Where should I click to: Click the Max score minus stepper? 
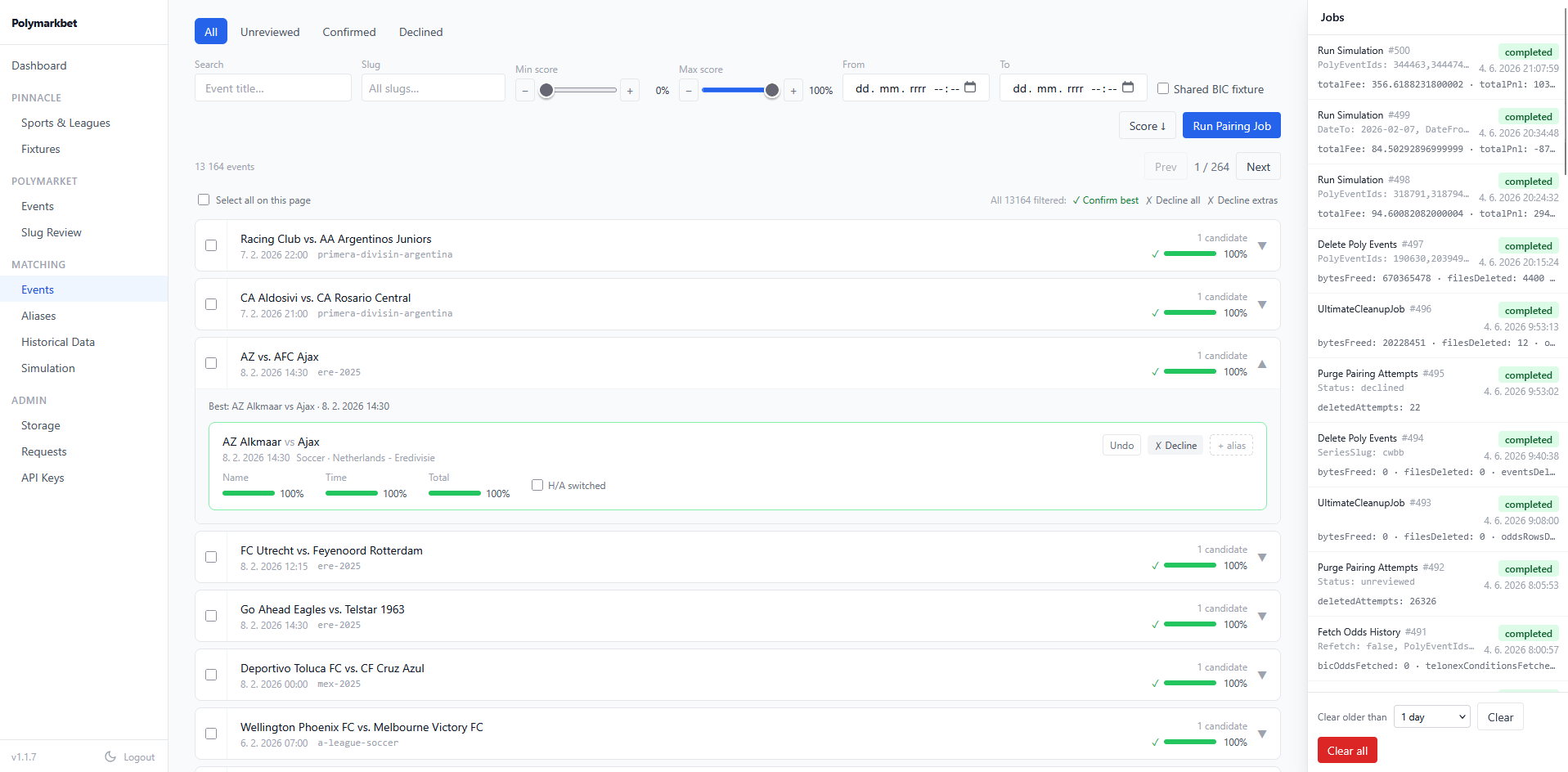pyautogui.click(x=689, y=90)
